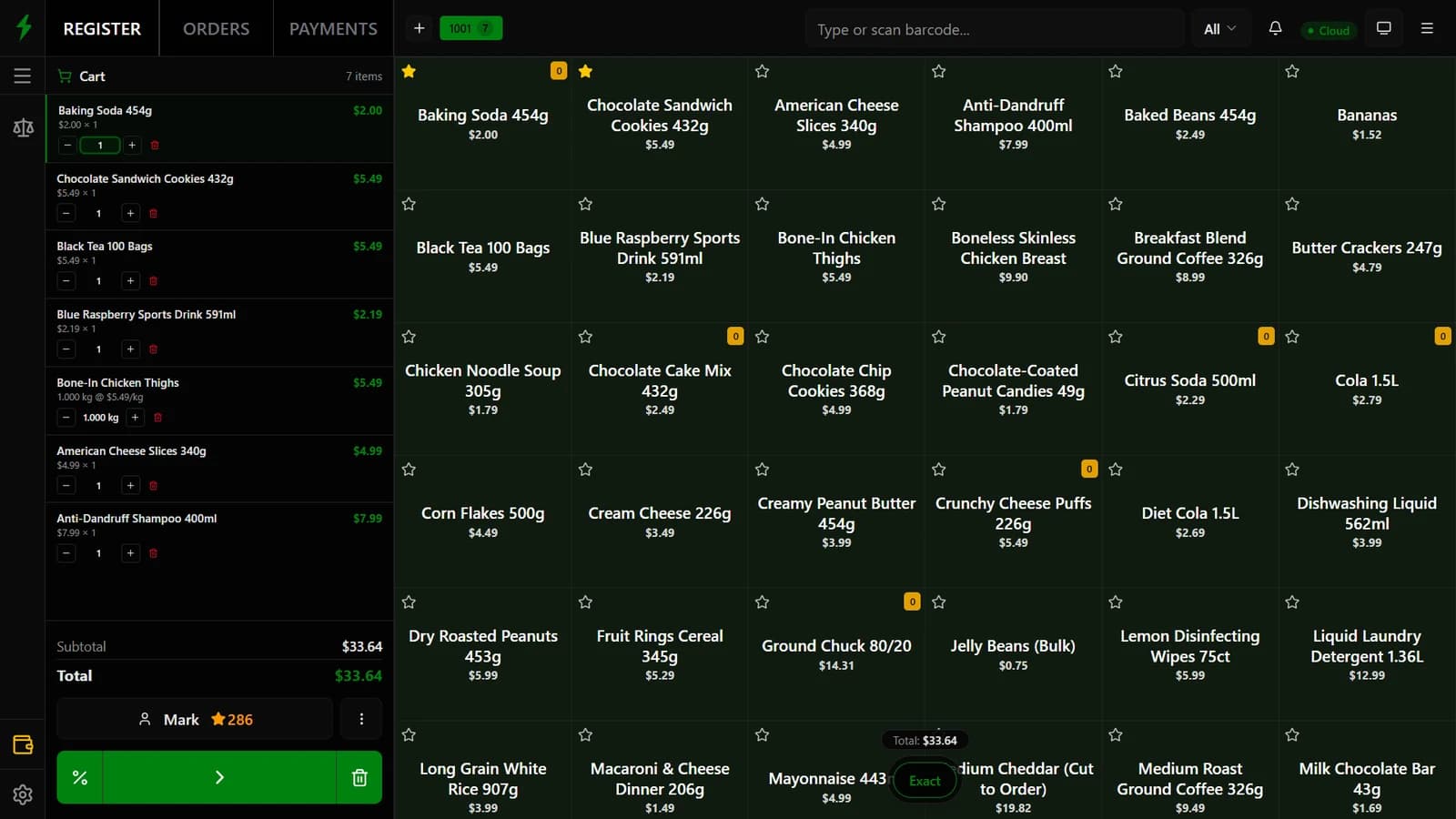Delete Baking Soda 454g from cart

tap(155, 145)
